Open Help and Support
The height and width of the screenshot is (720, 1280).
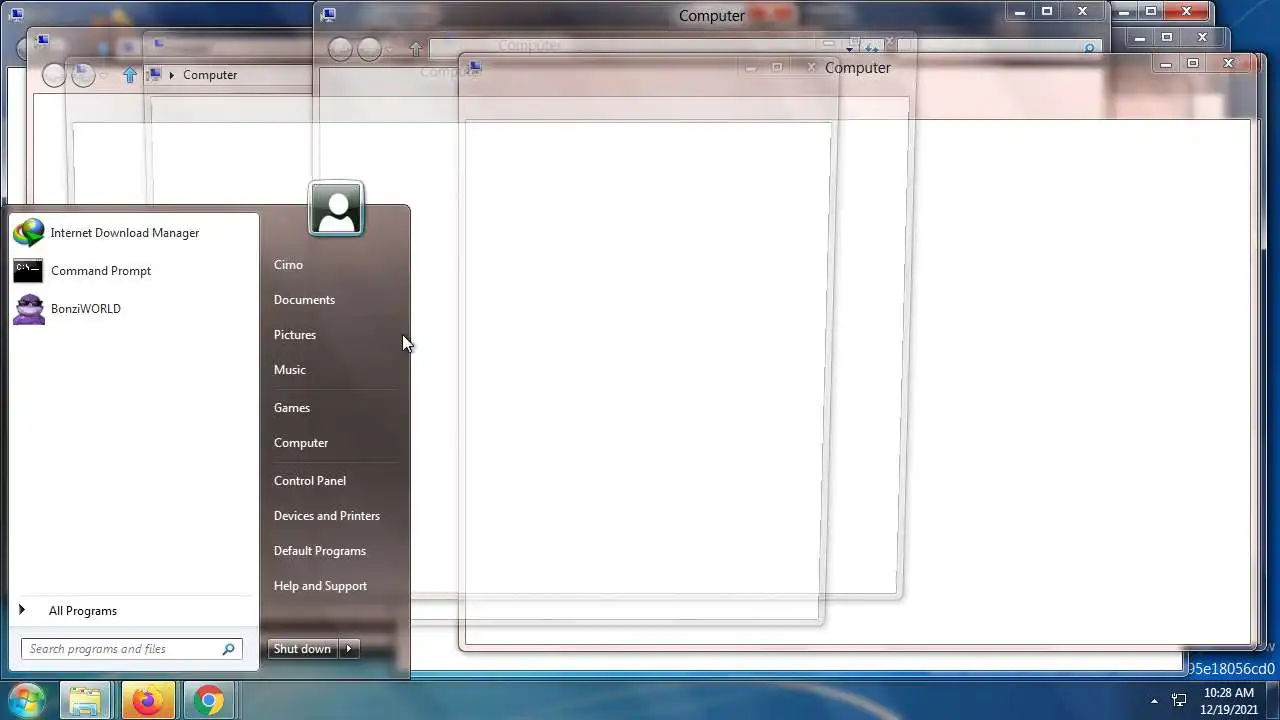click(x=320, y=586)
